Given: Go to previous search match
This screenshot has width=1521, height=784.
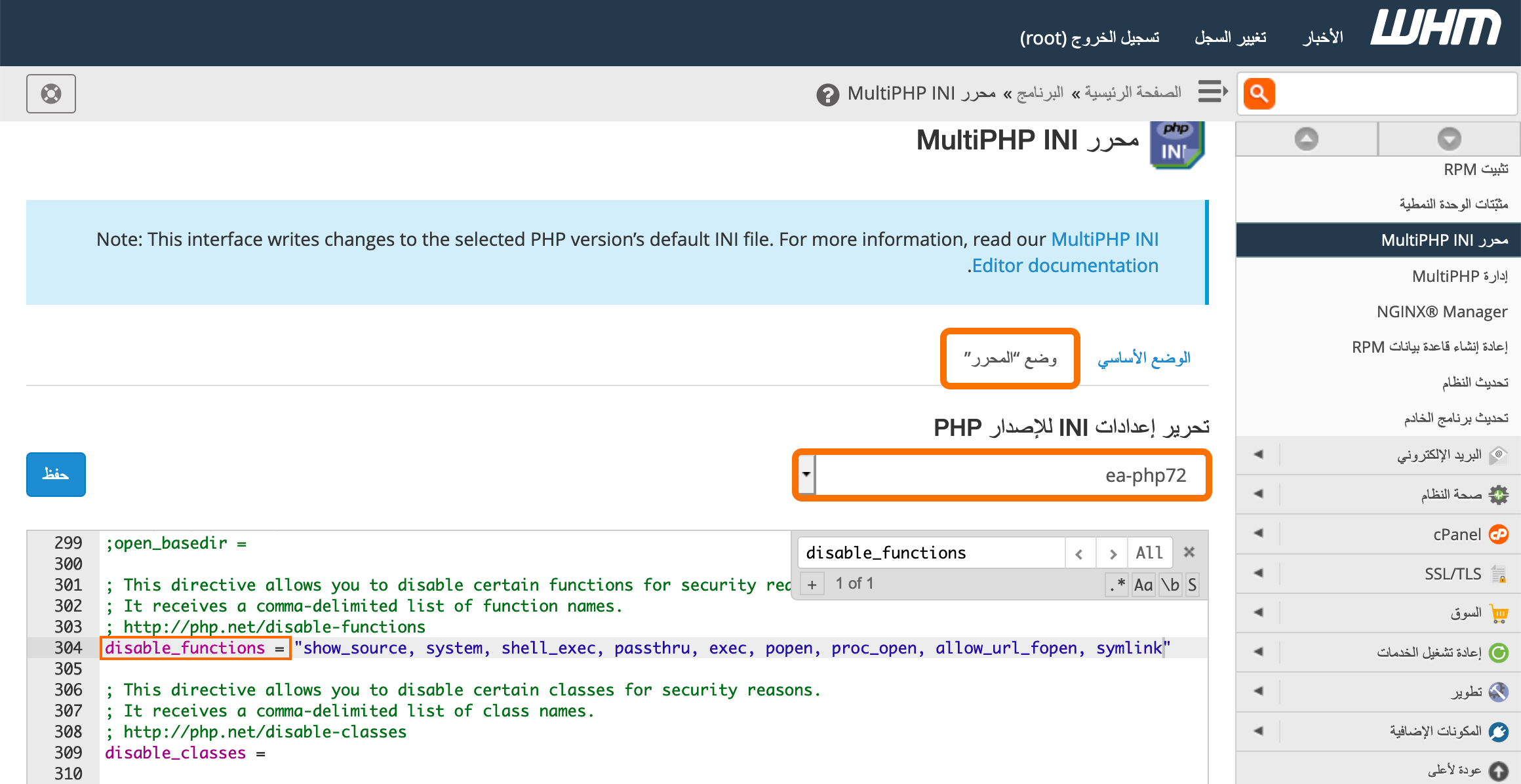Looking at the screenshot, I should coord(1080,553).
